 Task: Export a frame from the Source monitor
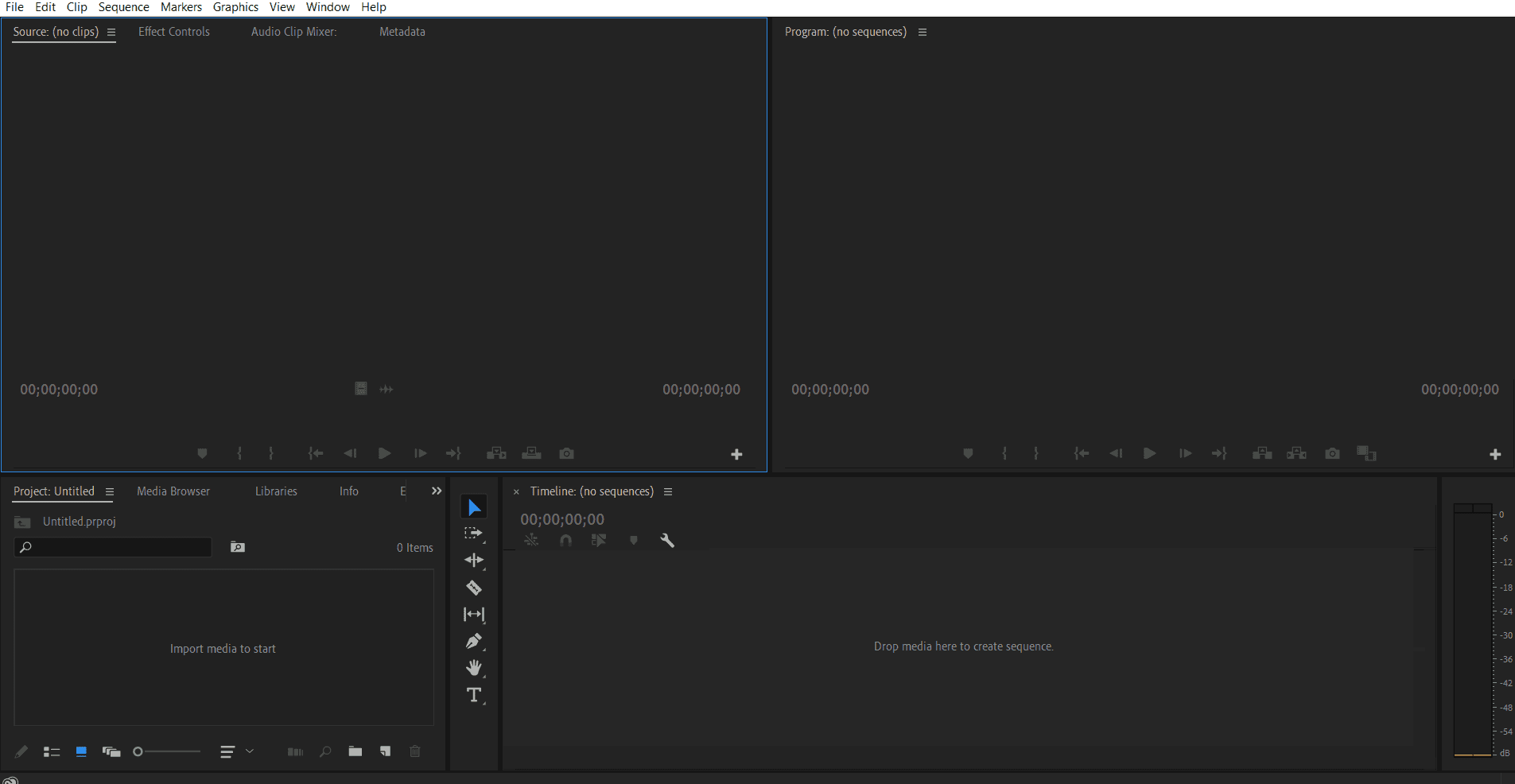coord(566,453)
